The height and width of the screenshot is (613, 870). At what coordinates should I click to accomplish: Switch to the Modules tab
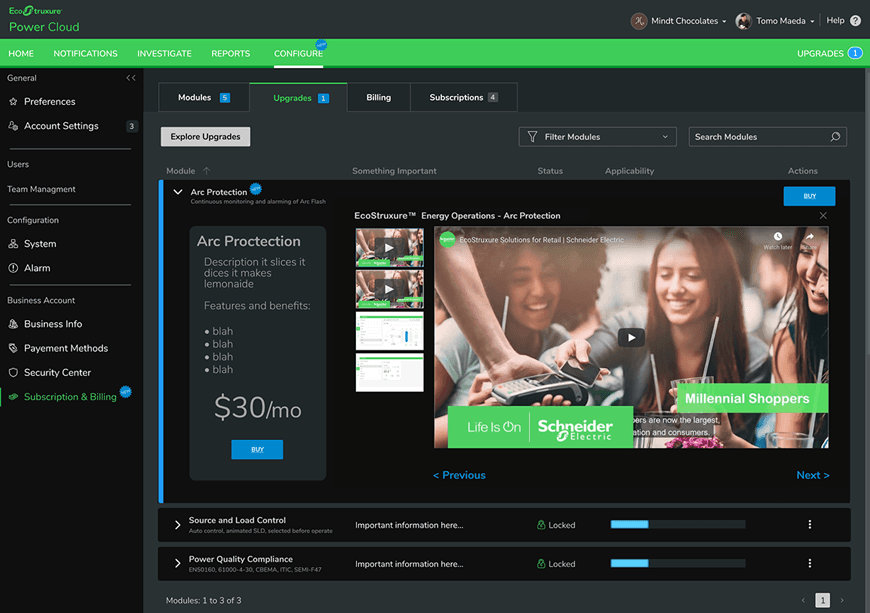pyautogui.click(x=204, y=97)
